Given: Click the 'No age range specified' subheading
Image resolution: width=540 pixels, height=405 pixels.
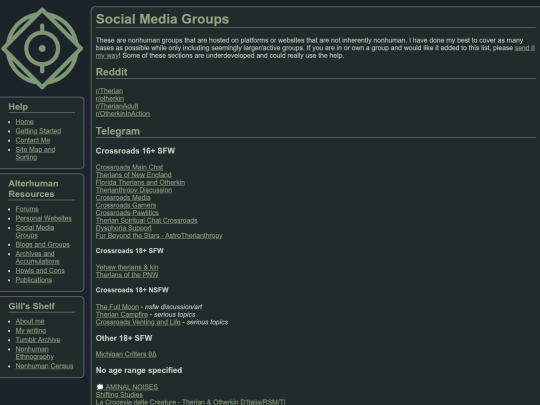Looking at the screenshot, I should pyautogui.click(x=139, y=370).
